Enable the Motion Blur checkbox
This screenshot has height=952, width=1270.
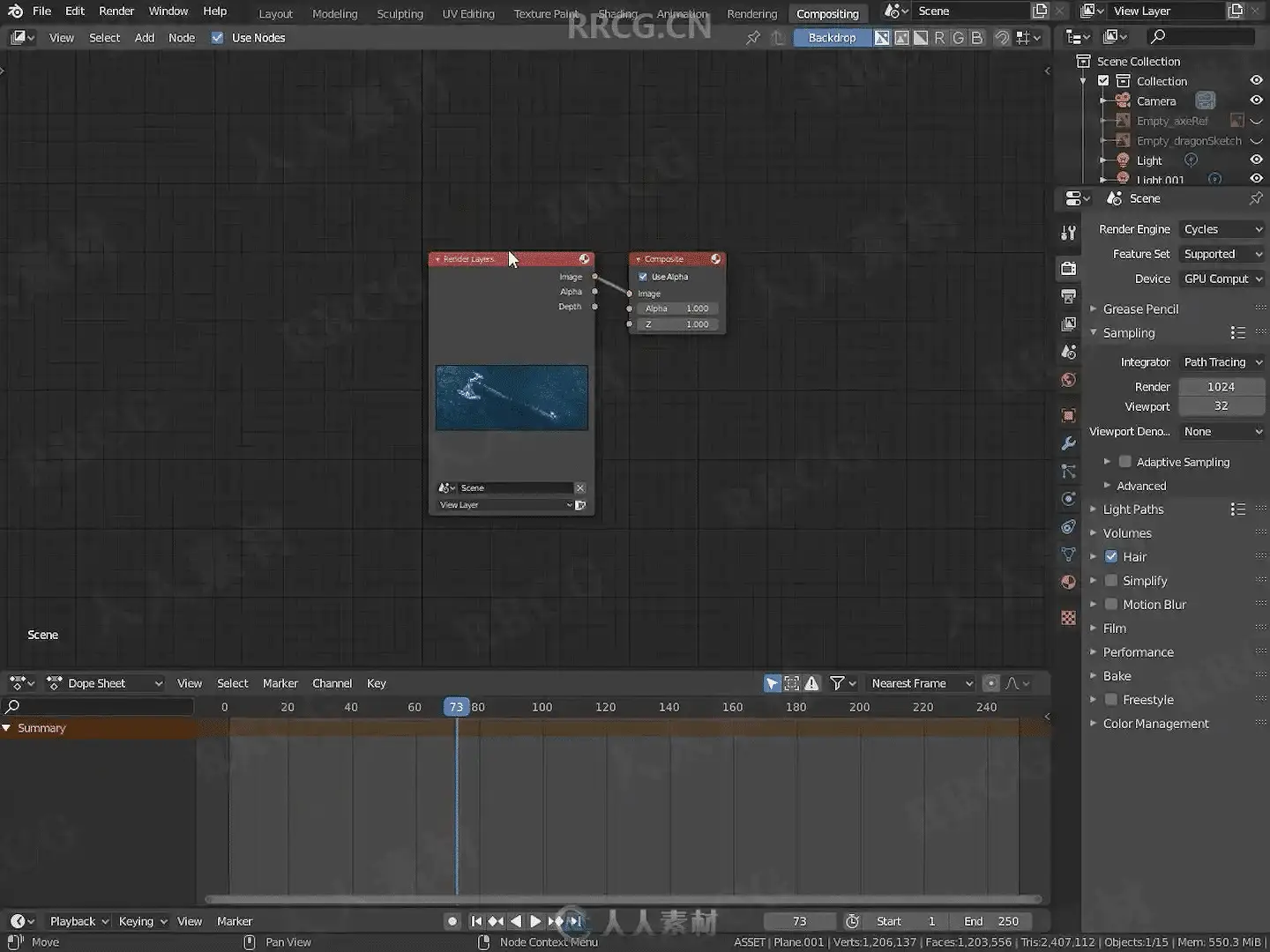pyautogui.click(x=1111, y=605)
